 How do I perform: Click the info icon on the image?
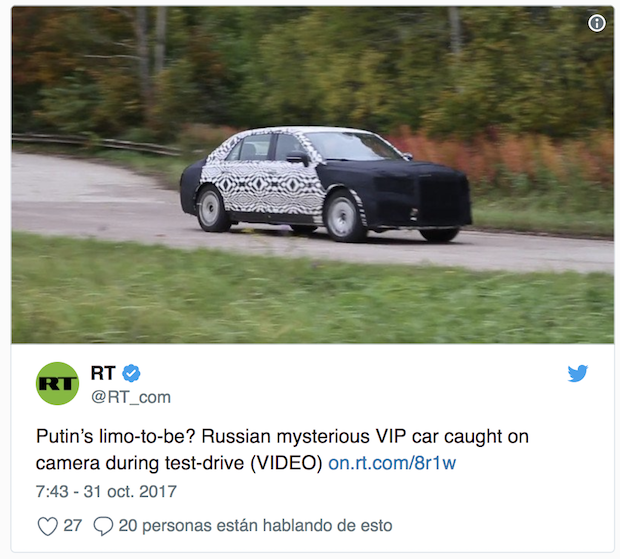596,23
